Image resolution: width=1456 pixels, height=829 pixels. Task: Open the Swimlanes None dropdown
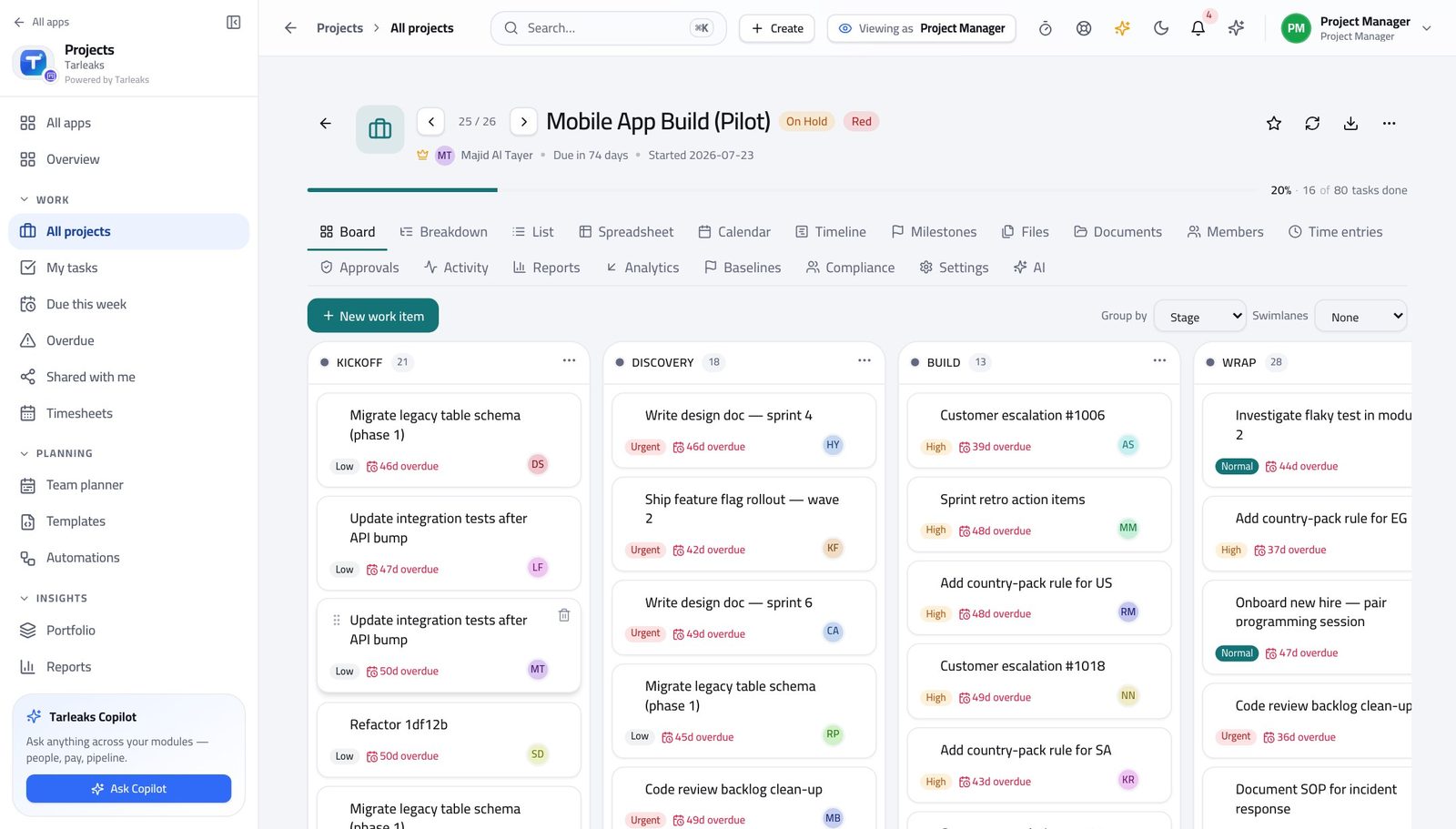coord(1360,316)
